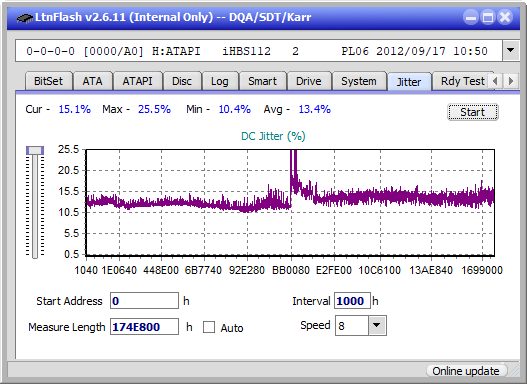Image resolution: width=527 pixels, height=384 pixels.
Task: Start the jitter measurement
Action: [x=473, y=112]
